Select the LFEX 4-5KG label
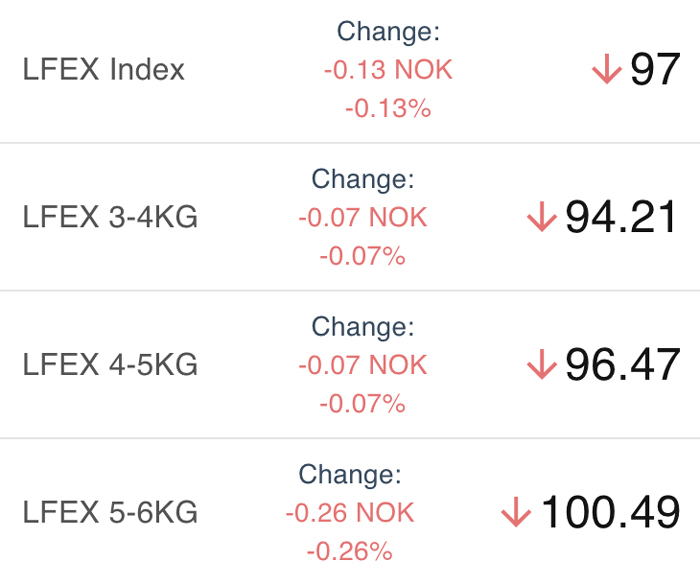 coord(110,364)
